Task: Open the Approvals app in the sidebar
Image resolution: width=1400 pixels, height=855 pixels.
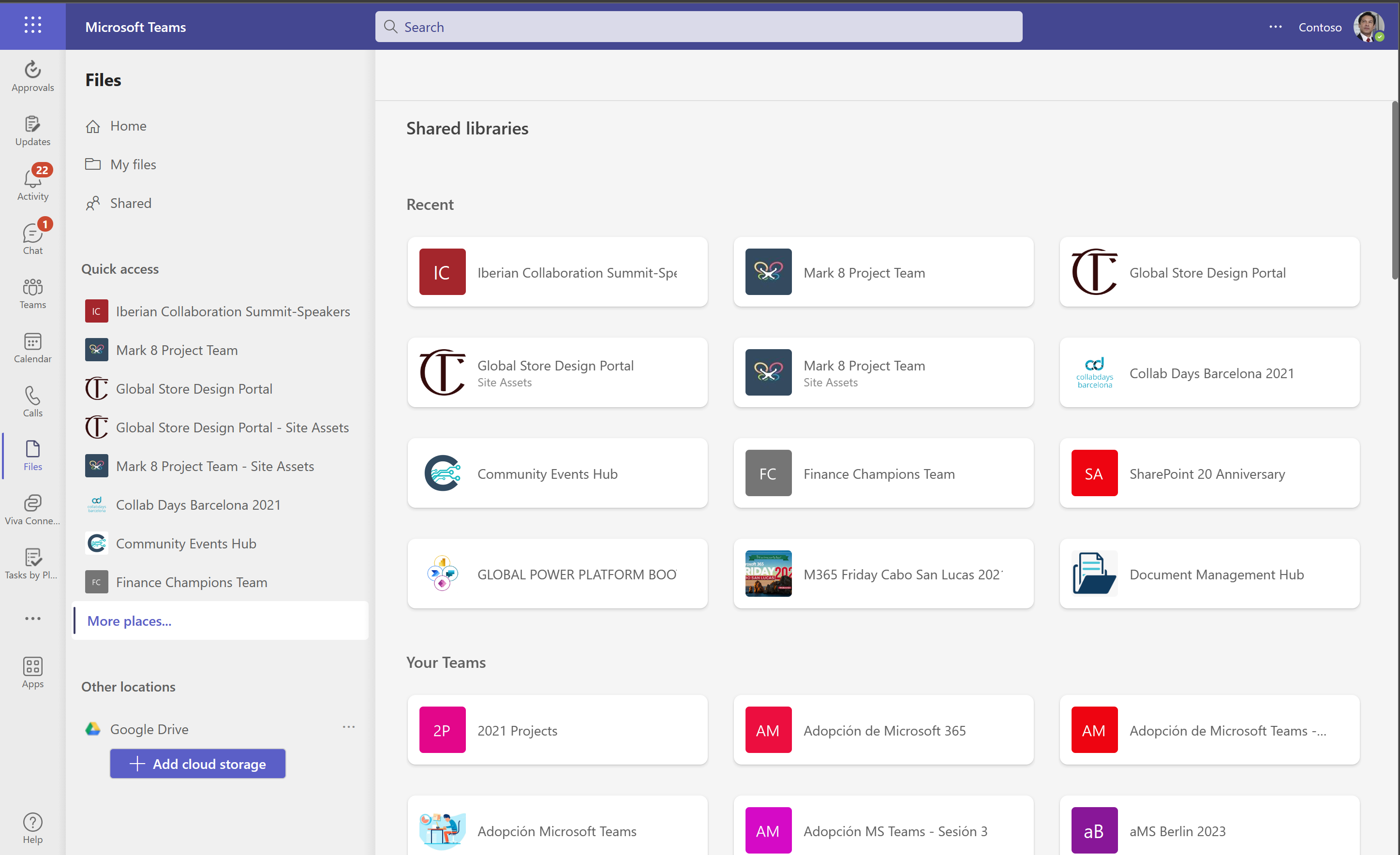Action: 32,76
